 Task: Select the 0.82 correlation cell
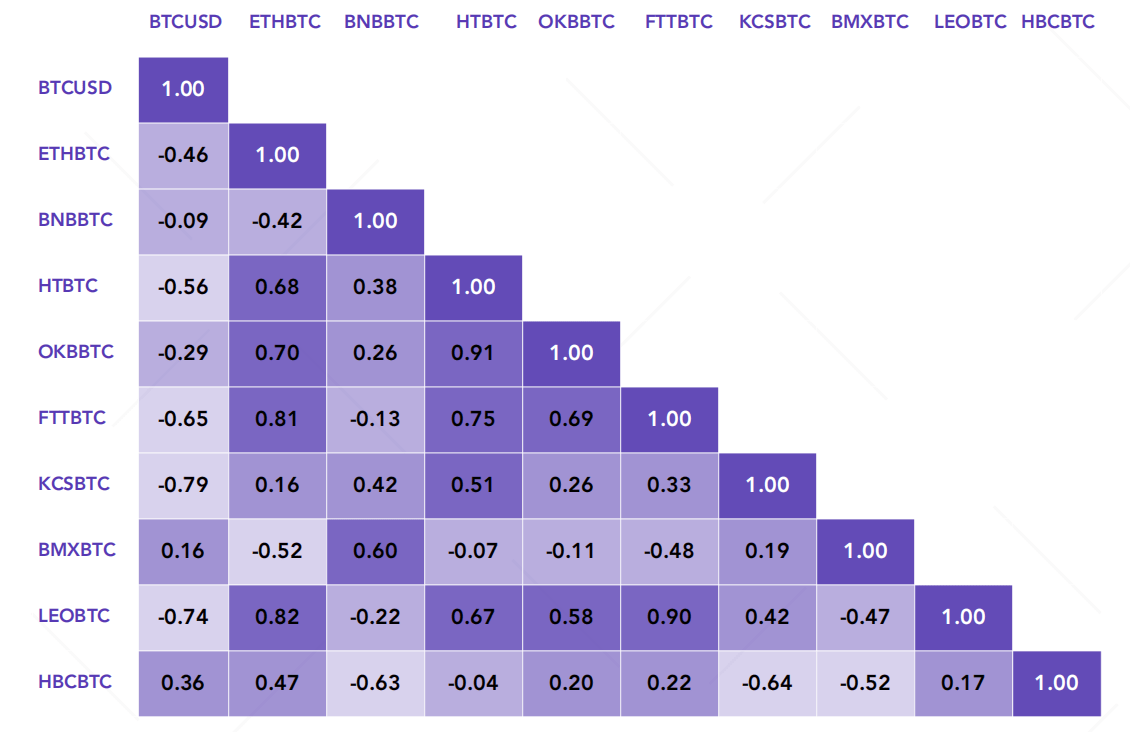[277, 617]
